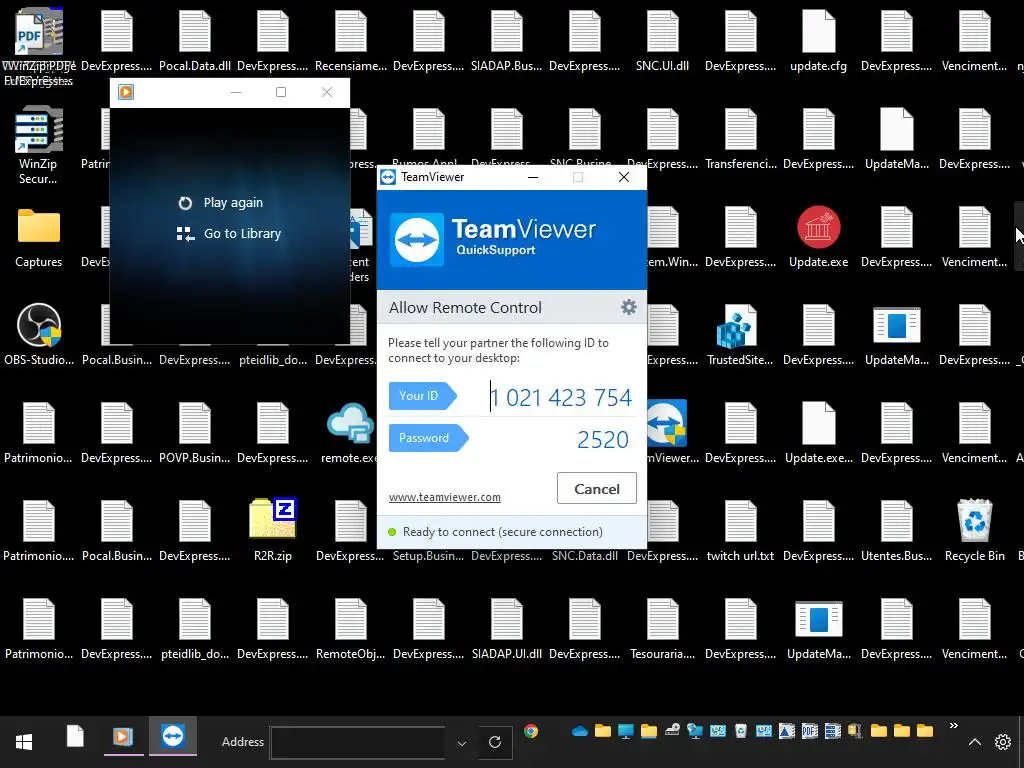Click the blank document taskbar icon
Screen dimensions: 1024x768
coord(75,737)
